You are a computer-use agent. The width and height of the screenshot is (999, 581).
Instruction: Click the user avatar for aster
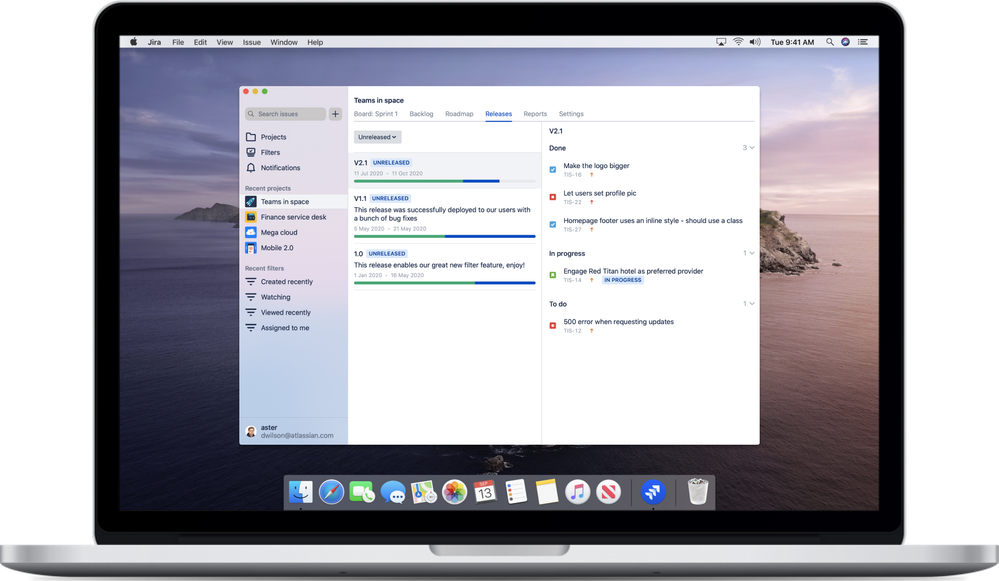(x=251, y=432)
